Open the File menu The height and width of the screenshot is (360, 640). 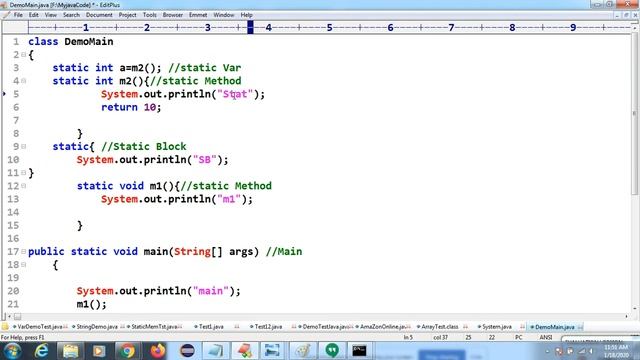click(18, 15)
